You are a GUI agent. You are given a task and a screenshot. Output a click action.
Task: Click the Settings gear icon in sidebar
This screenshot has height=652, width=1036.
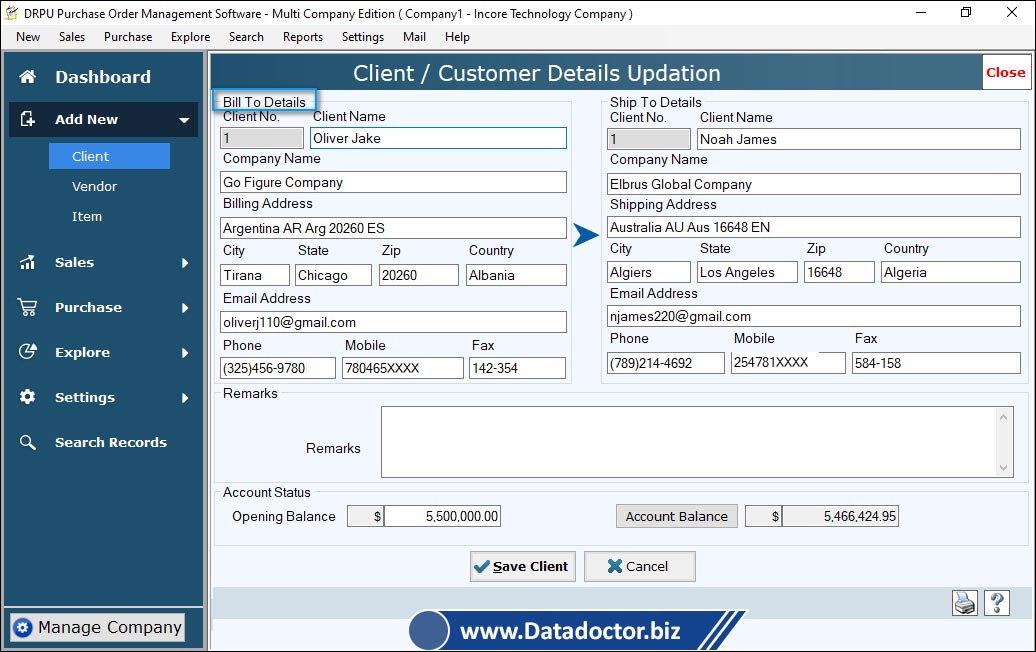pyautogui.click(x=28, y=397)
